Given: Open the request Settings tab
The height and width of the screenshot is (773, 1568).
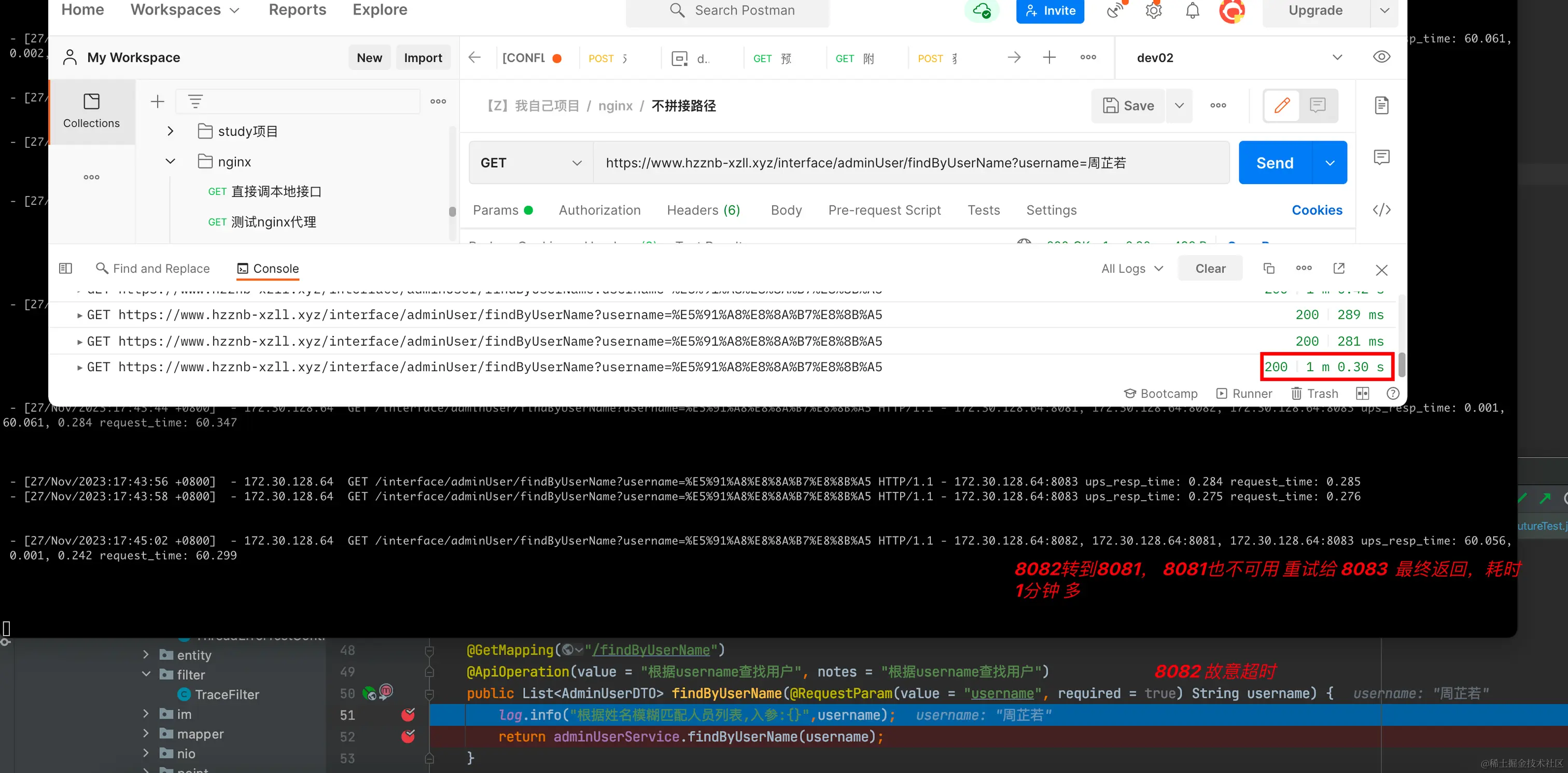Looking at the screenshot, I should (1051, 210).
